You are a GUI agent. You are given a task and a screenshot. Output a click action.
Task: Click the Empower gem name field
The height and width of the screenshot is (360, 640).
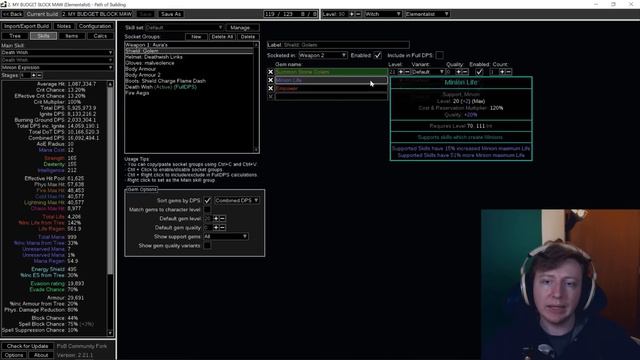click(x=331, y=88)
